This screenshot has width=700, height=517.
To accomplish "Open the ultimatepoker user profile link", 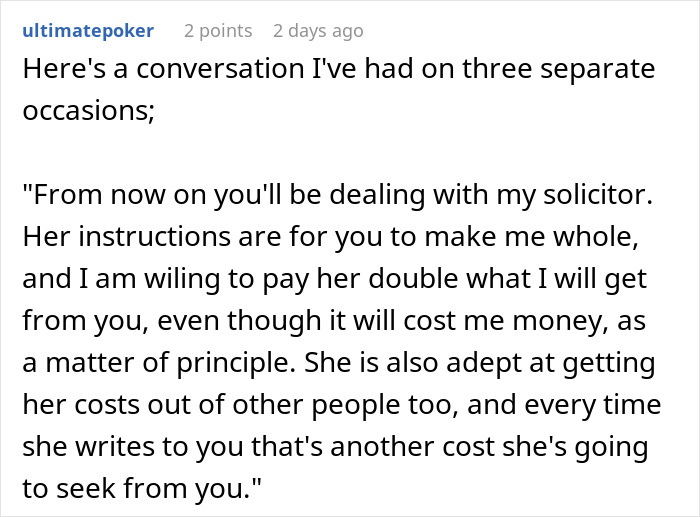I will (x=88, y=31).
